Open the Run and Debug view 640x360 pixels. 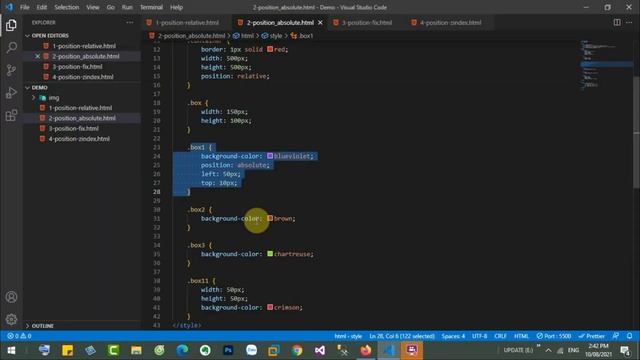(x=11, y=93)
